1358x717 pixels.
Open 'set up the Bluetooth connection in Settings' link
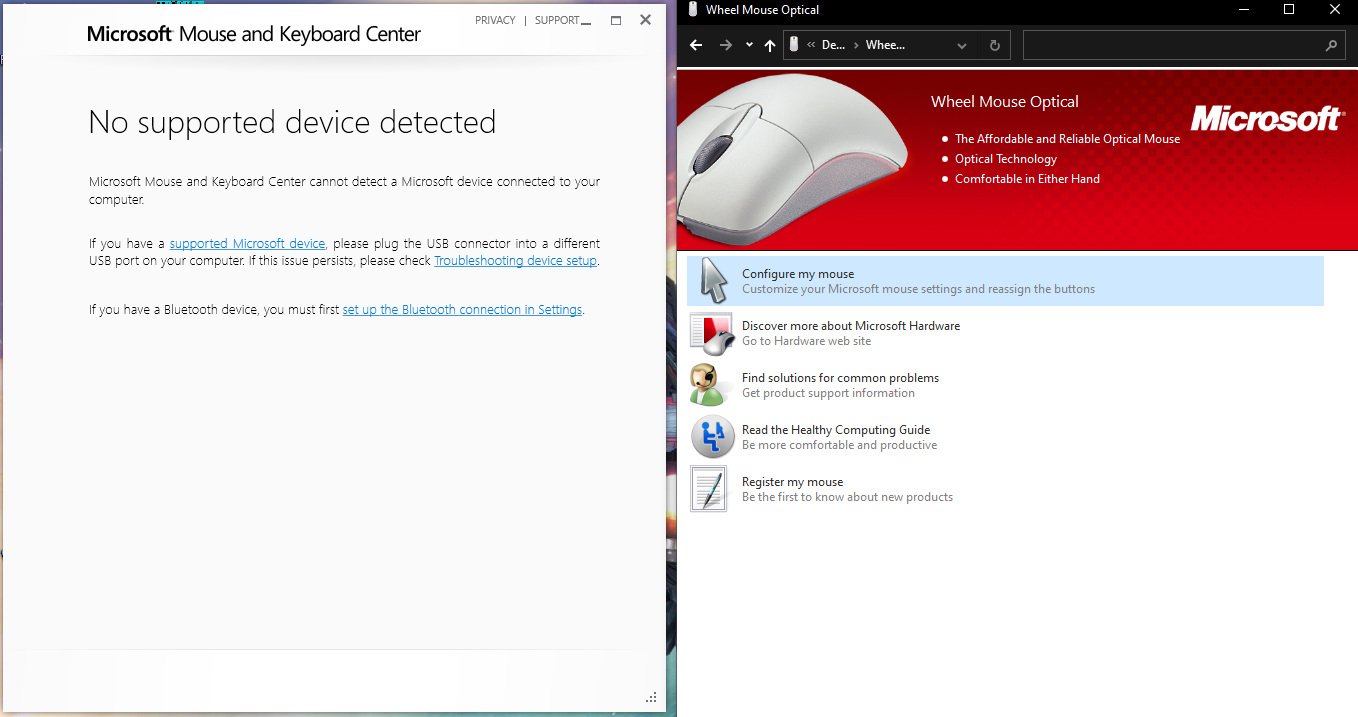[x=462, y=310]
